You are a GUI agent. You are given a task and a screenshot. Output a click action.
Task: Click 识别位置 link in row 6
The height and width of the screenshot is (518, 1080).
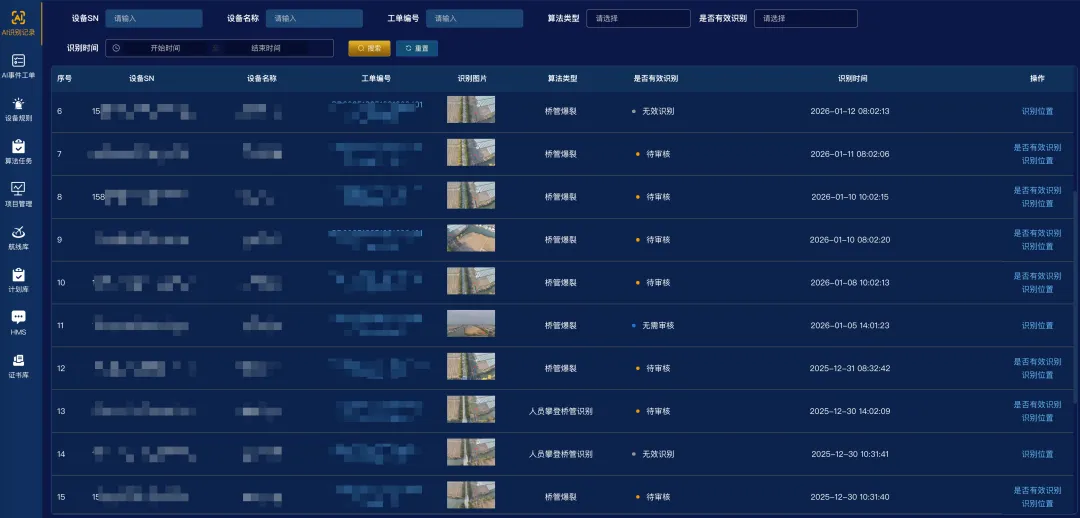1037,111
